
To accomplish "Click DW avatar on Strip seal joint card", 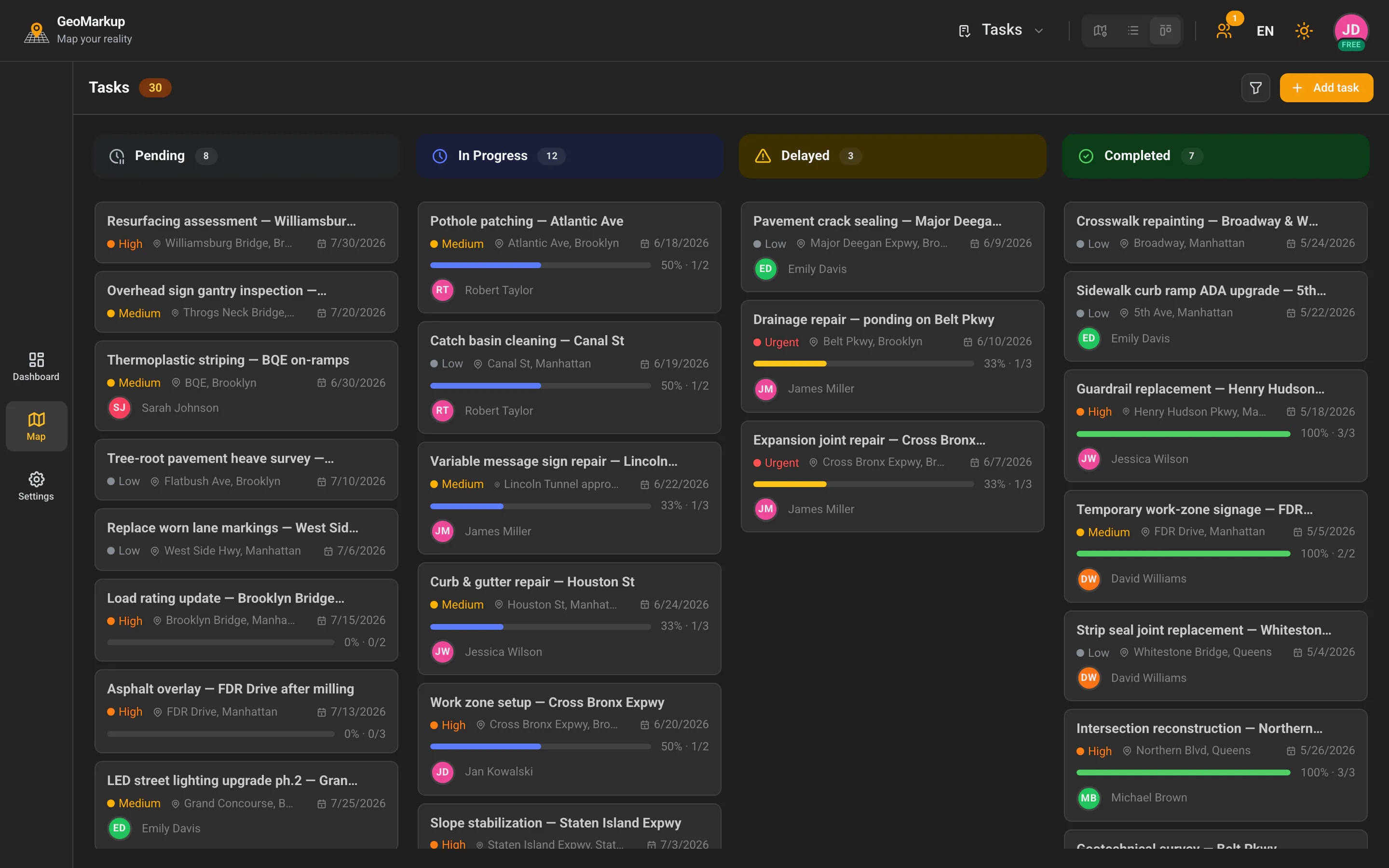I will coord(1089,678).
